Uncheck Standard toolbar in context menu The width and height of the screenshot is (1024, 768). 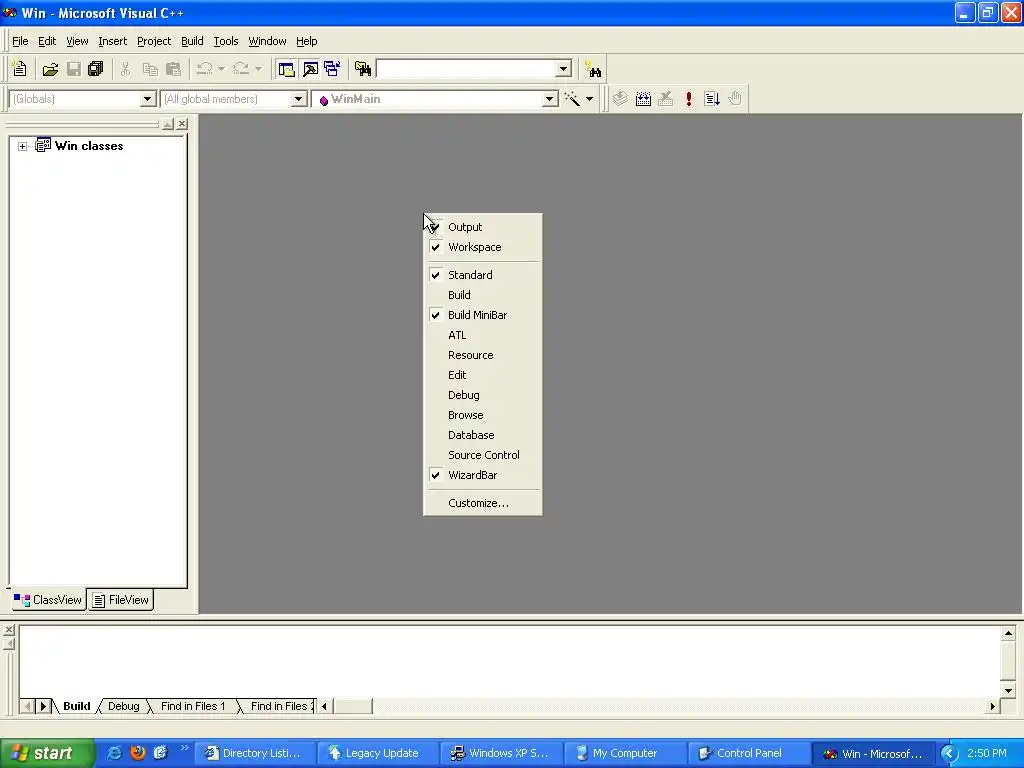483,275
